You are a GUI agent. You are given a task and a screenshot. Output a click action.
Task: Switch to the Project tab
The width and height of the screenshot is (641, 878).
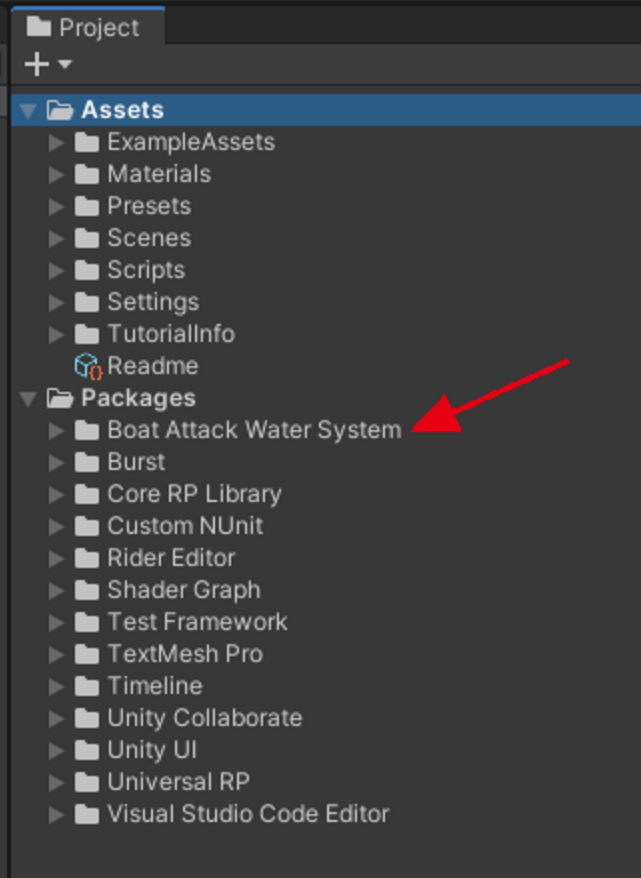86,27
